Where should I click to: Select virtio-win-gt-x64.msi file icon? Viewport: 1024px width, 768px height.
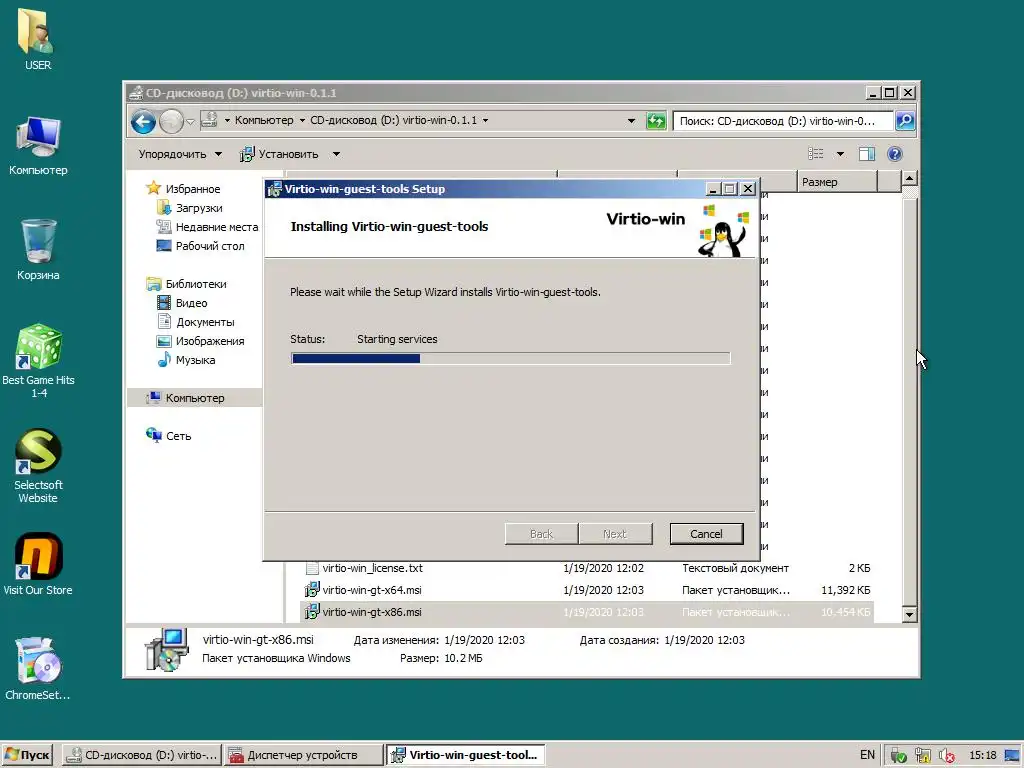[312, 590]
